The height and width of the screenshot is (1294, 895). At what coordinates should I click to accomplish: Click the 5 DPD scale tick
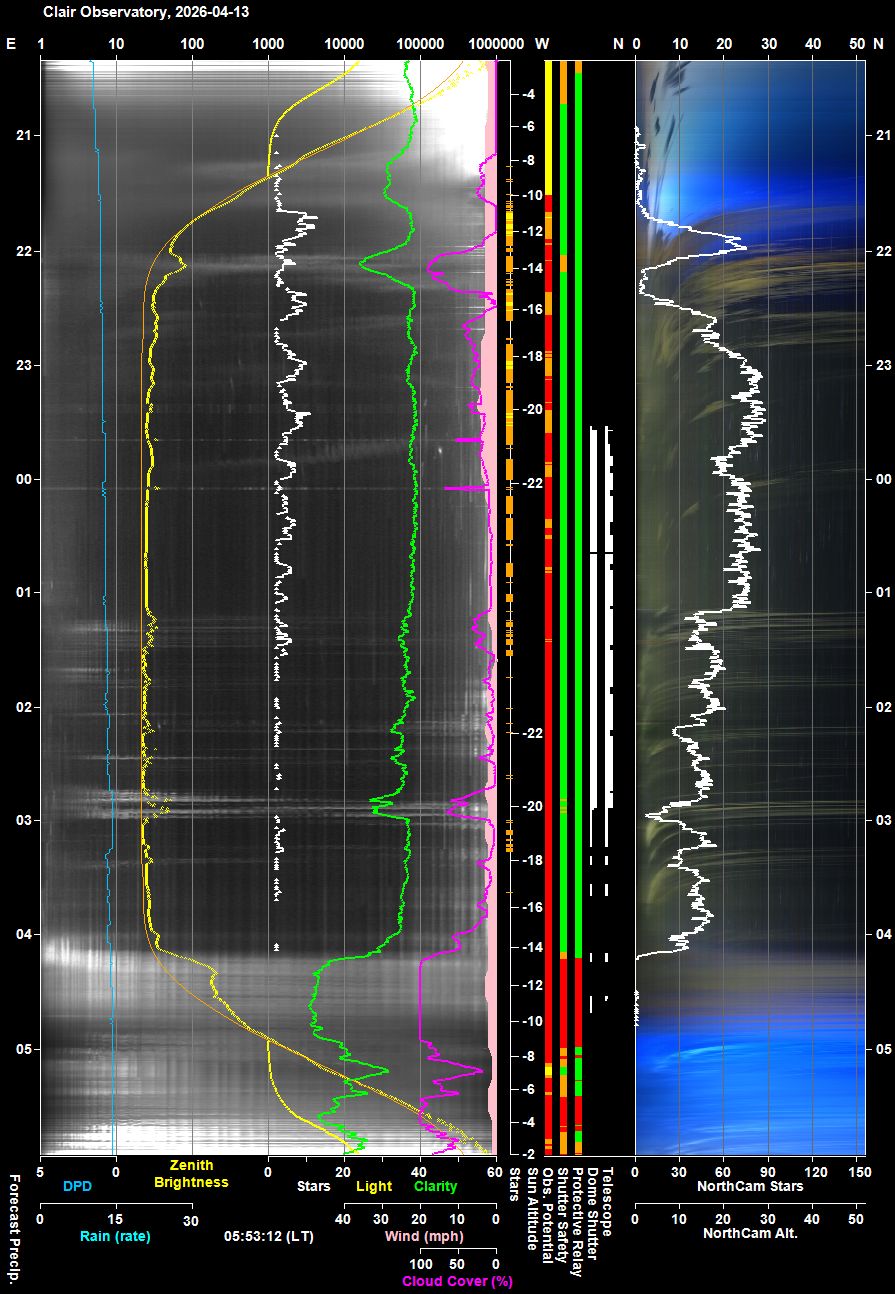tap(40, 1172)
